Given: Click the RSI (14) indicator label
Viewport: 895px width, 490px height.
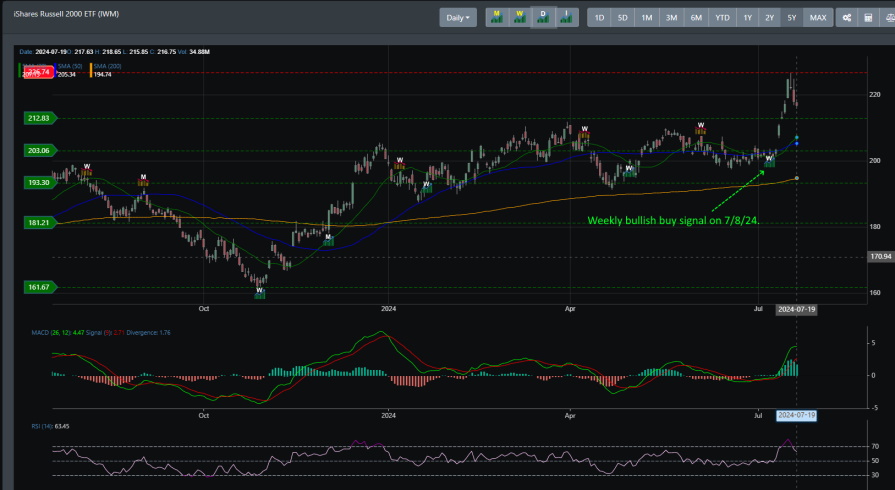Looking at the screenshot, I should 42,426.
